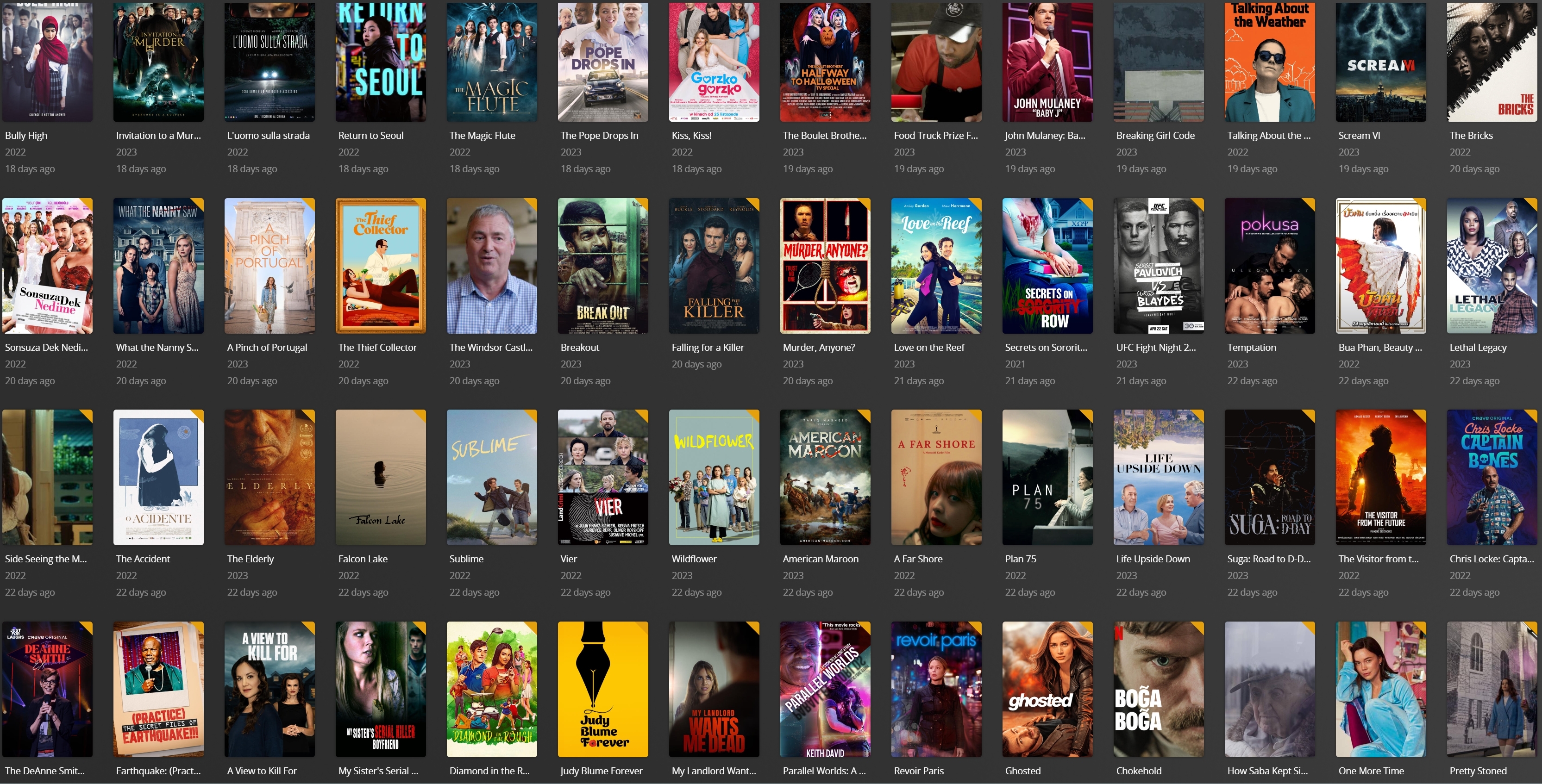Click the Sonsuza Dek Nedi... title

click(x=47, y=347)
